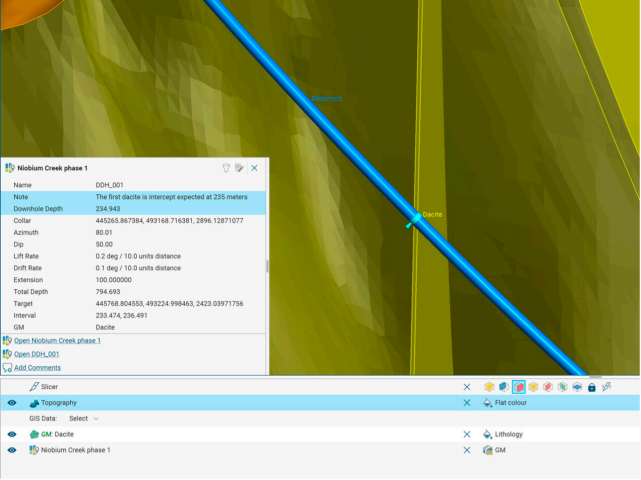
Task: Click the first yellow cube icon in Slicer row
Action: click(489, 387)
